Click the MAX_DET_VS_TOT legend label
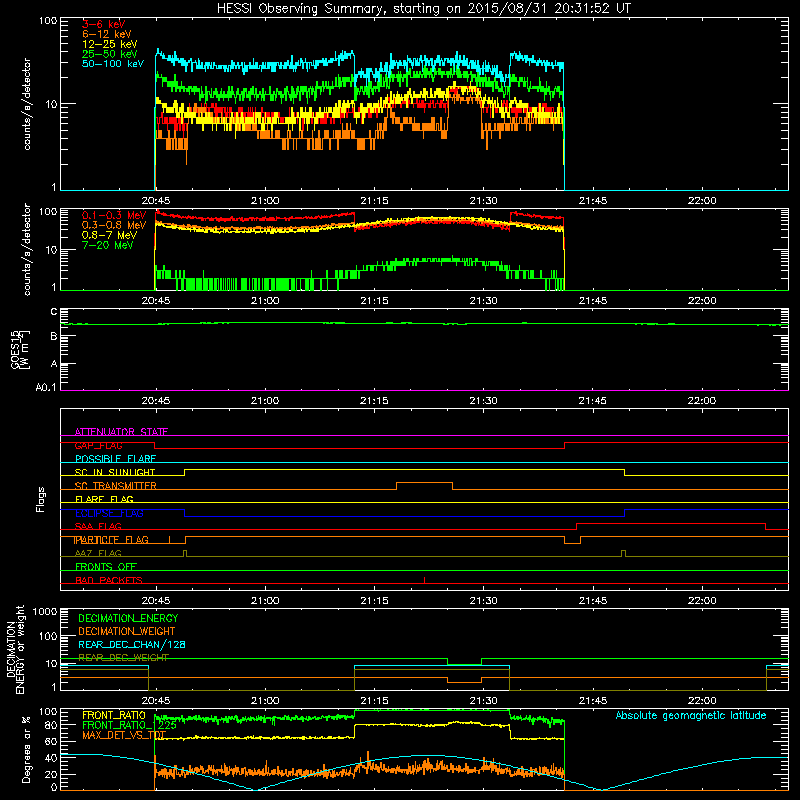This screenshot has height=800, width=800. point(124,735)
